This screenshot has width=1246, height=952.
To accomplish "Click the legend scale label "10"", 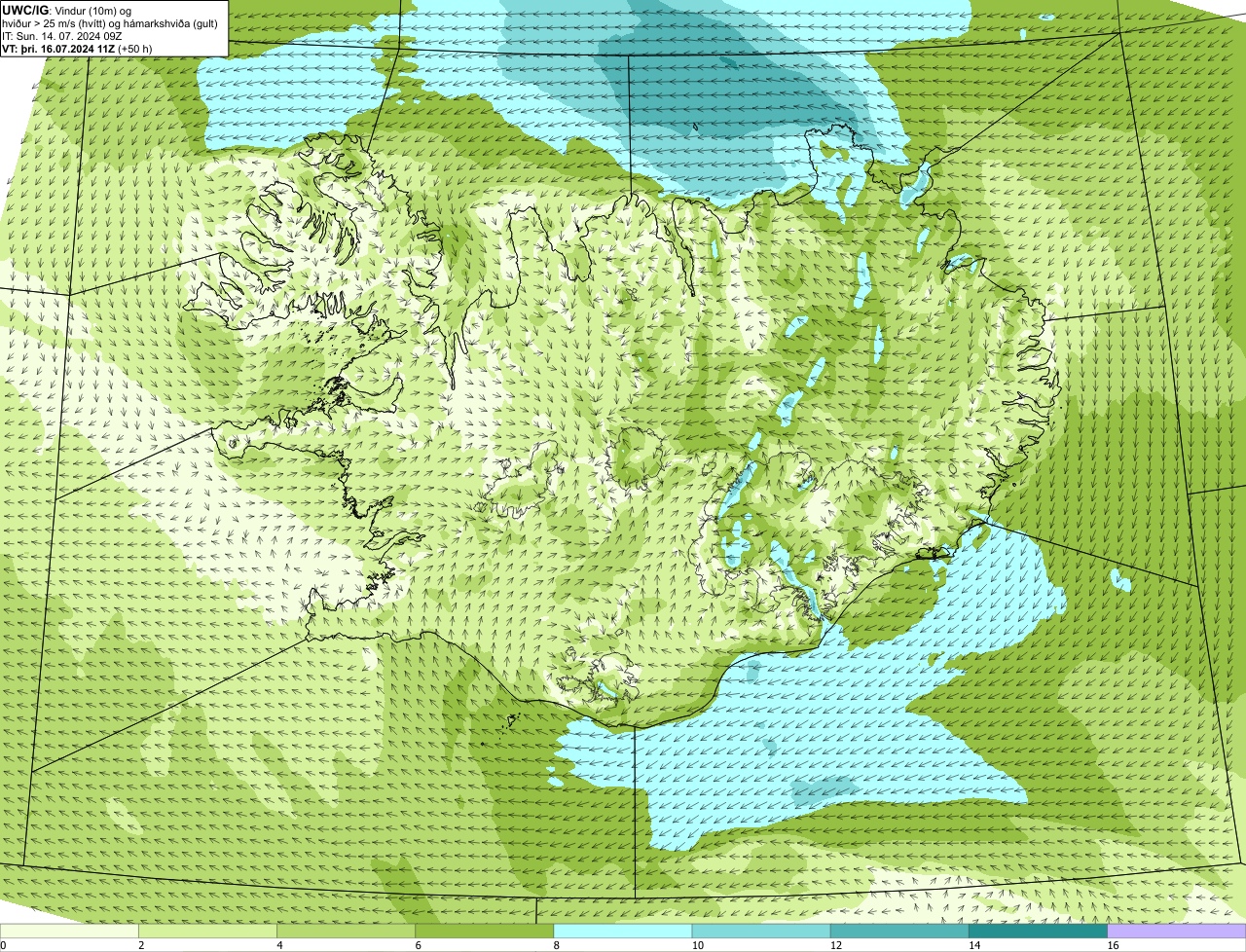I will coord(697,945).
